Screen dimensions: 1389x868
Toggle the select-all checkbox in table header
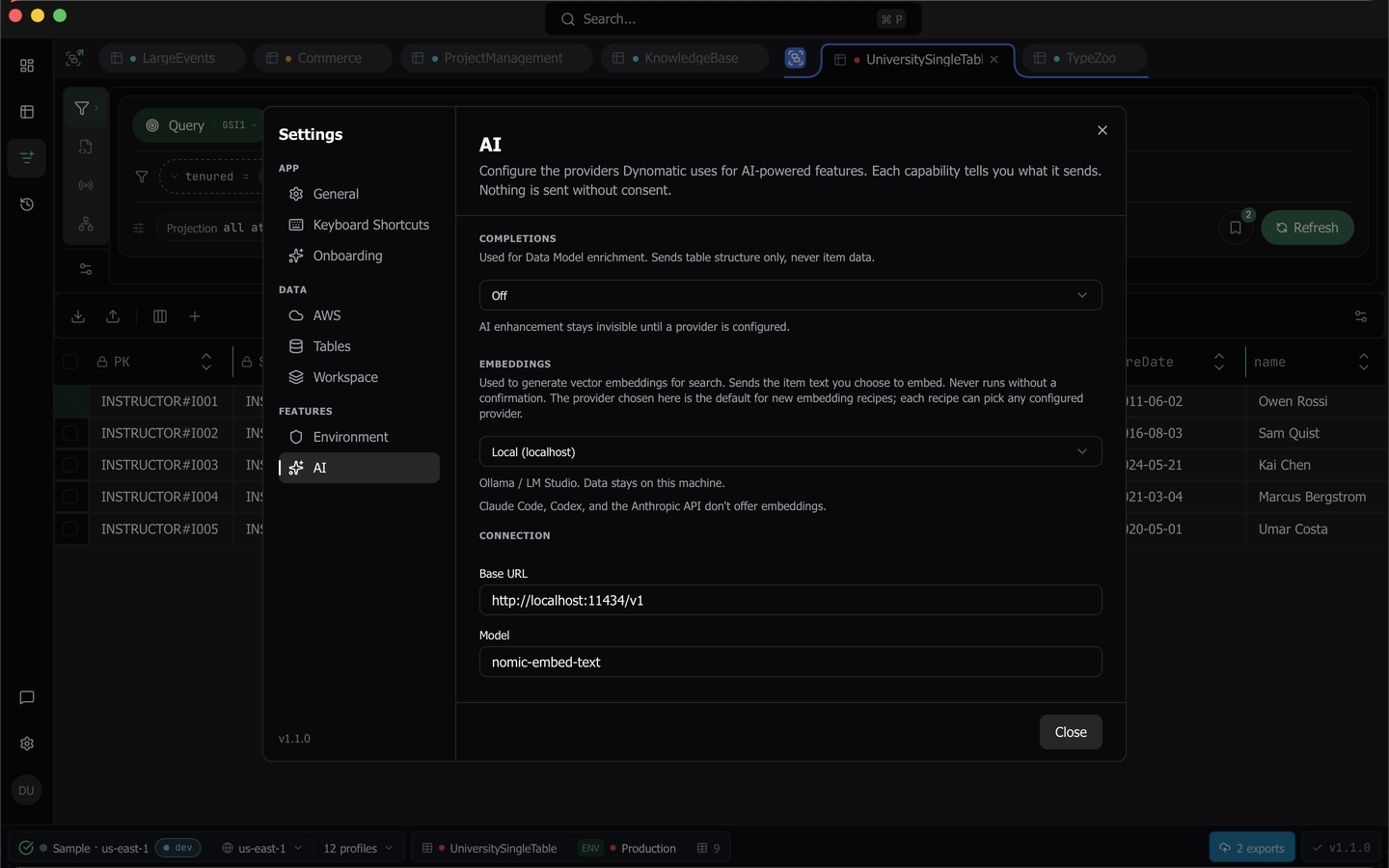click(x=70, y=362)
